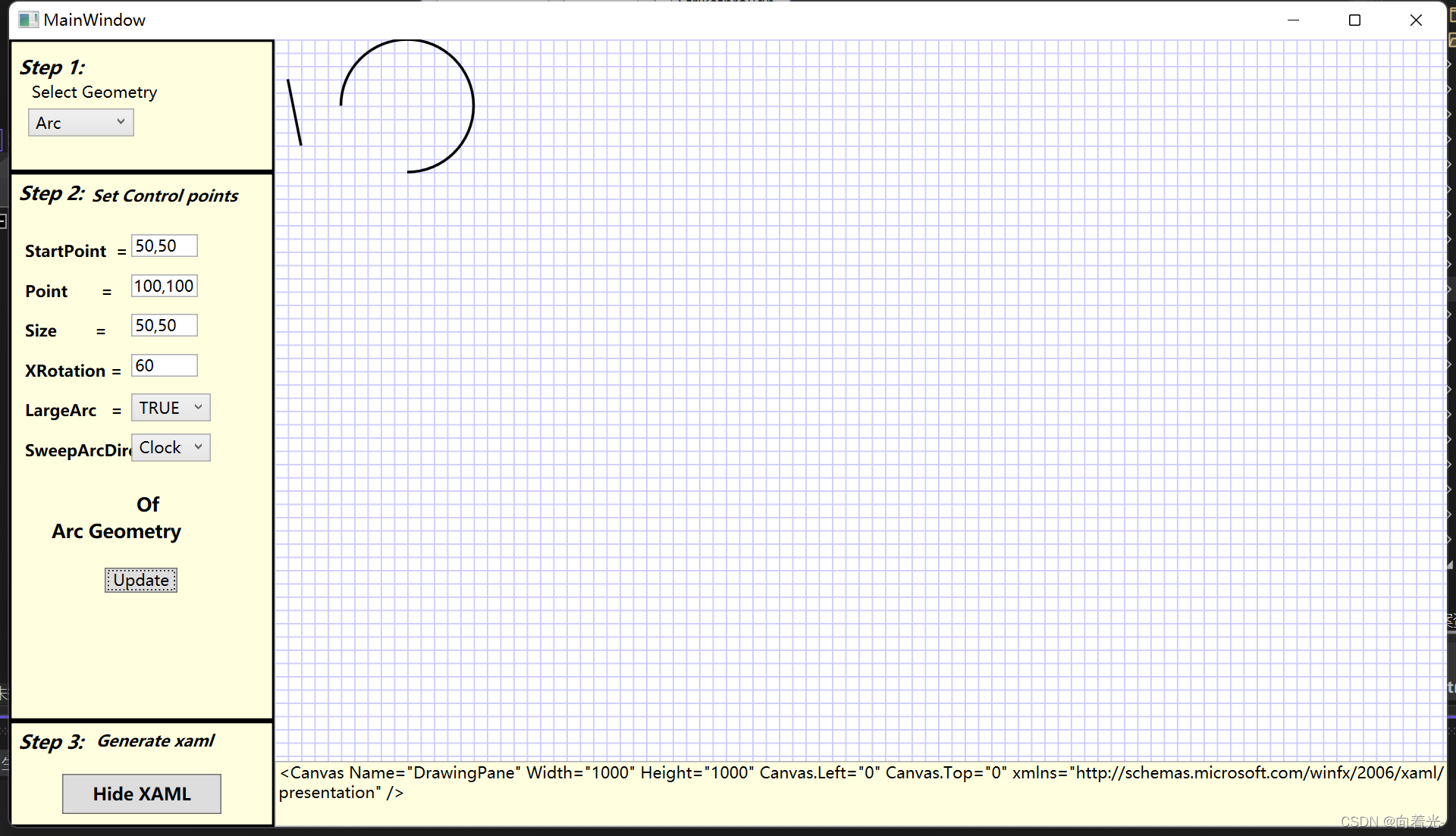This screenshot has width=1456, height=836.
Task: Click the 'Select Geometry' label
Action: point(95,92)
